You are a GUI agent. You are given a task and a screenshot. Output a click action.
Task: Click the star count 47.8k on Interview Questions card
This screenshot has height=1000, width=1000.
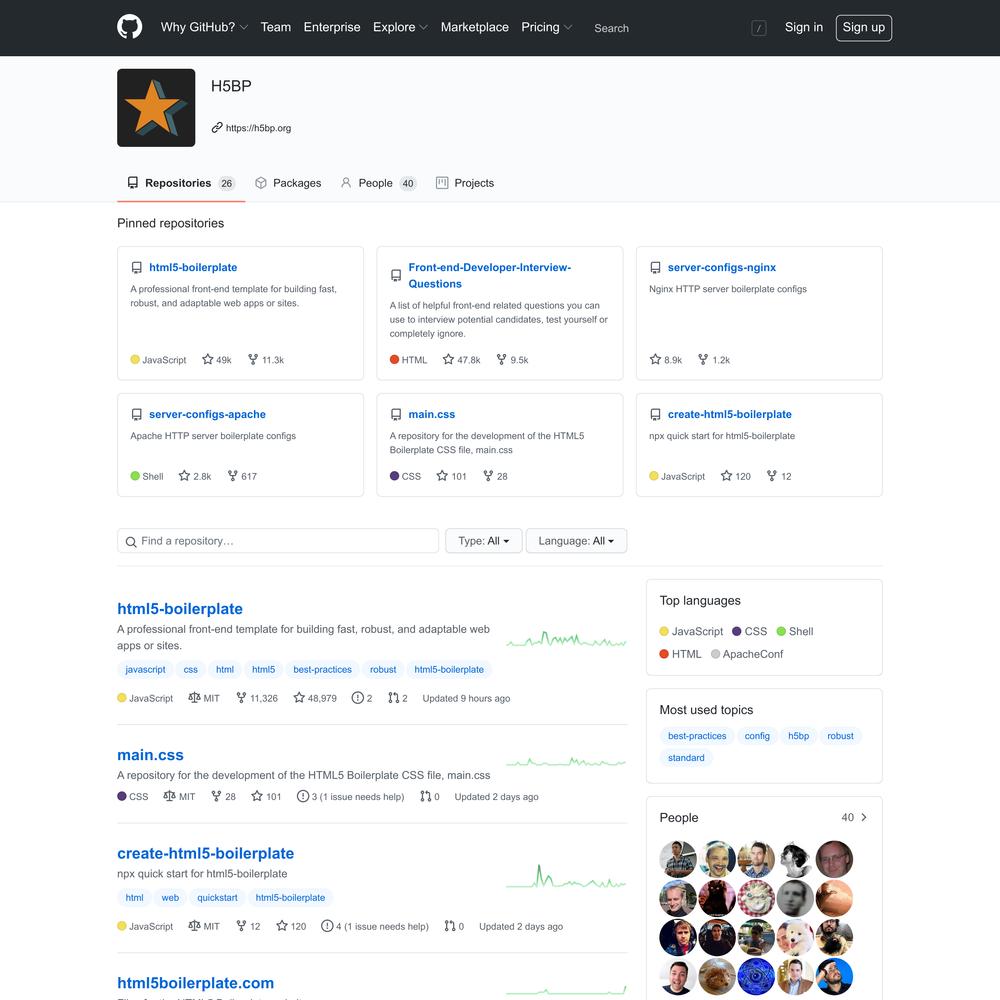pos(462,360)
